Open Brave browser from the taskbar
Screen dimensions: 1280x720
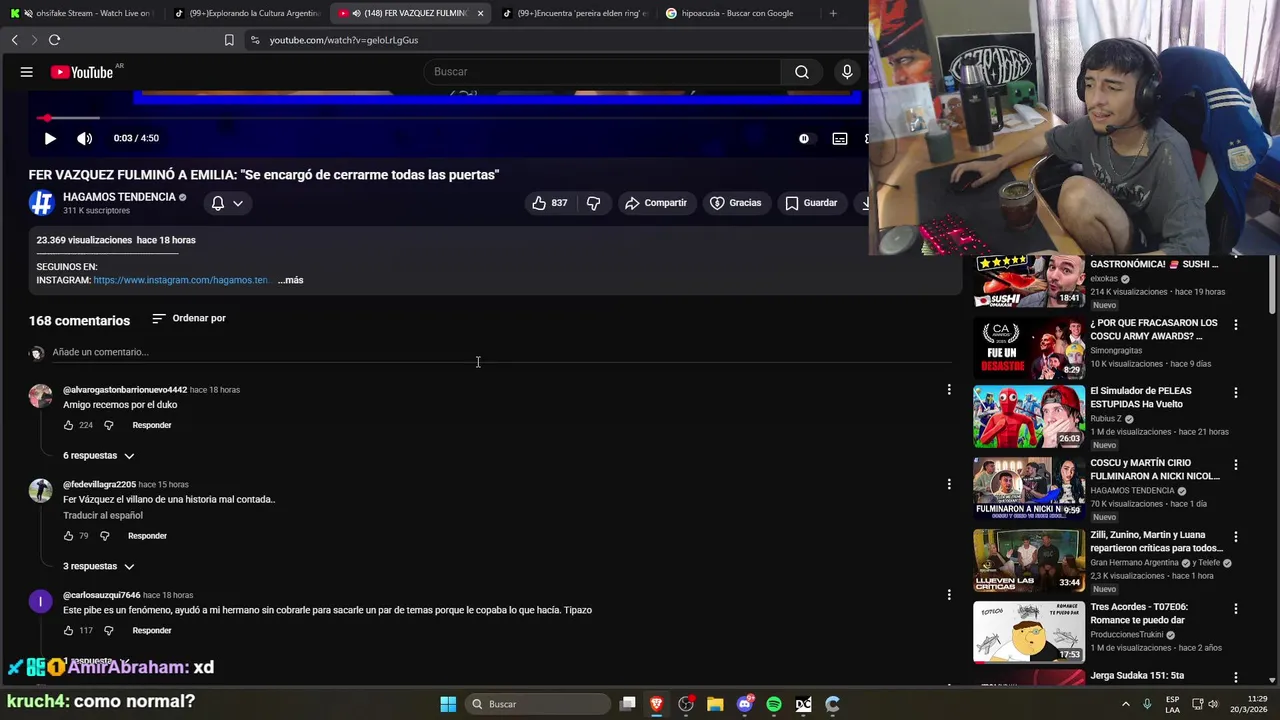[657, 704]
